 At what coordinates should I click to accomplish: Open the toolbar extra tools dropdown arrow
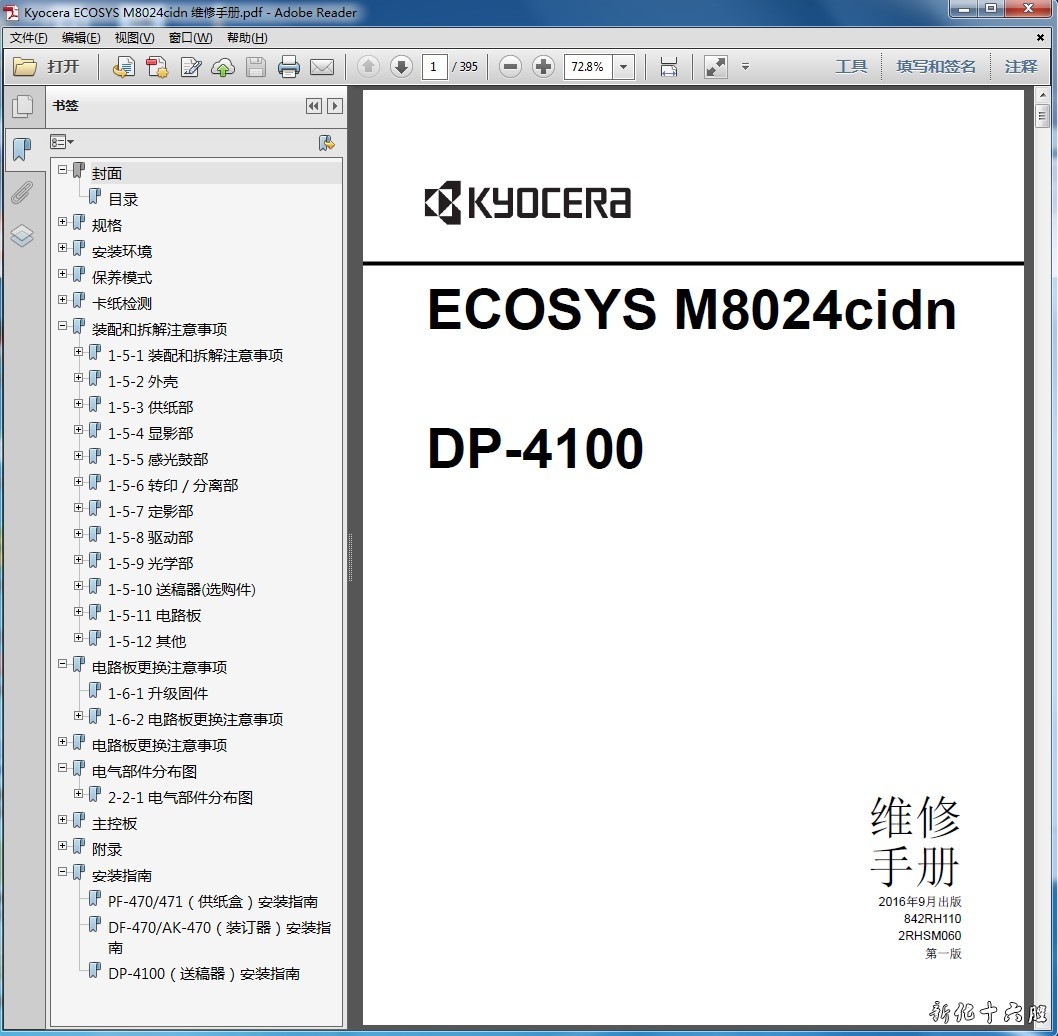pyautogui.click(x=746, y=67)
